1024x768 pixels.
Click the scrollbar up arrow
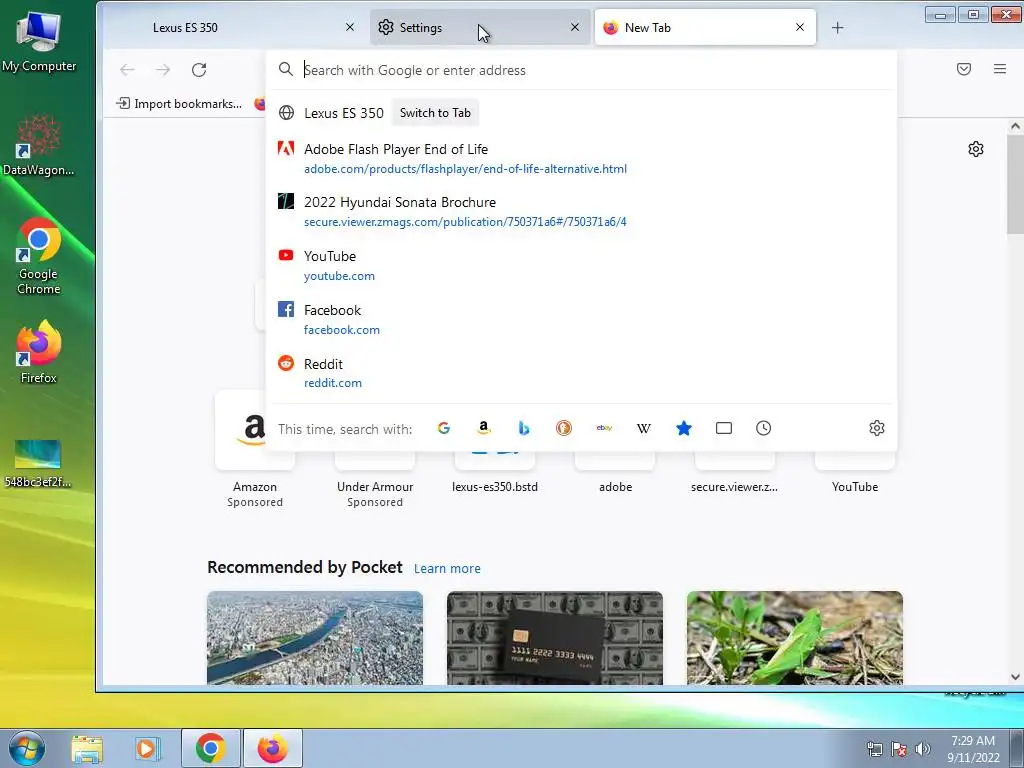1015,126
